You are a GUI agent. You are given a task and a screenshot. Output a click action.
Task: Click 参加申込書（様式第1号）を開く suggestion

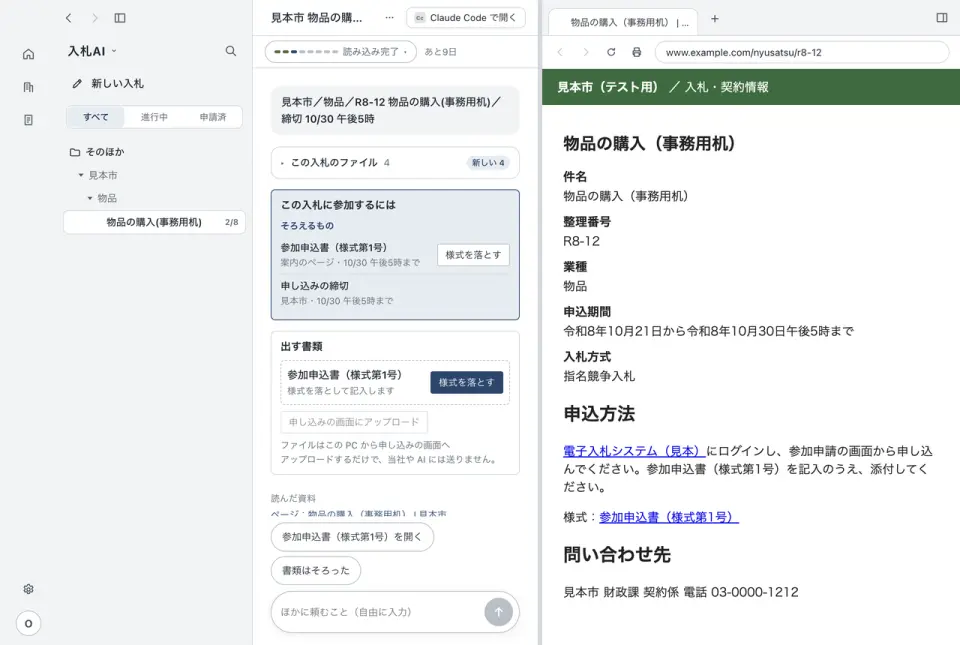click(x=352, y=537)
